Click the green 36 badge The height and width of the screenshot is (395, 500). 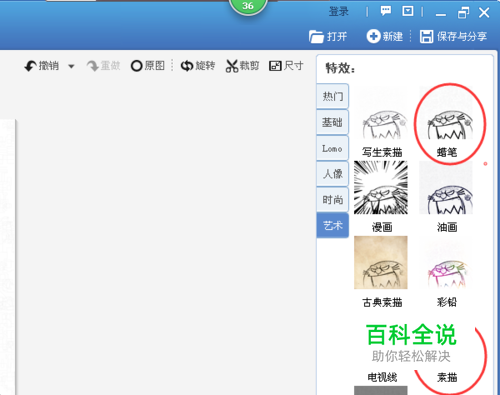(248, 6)
